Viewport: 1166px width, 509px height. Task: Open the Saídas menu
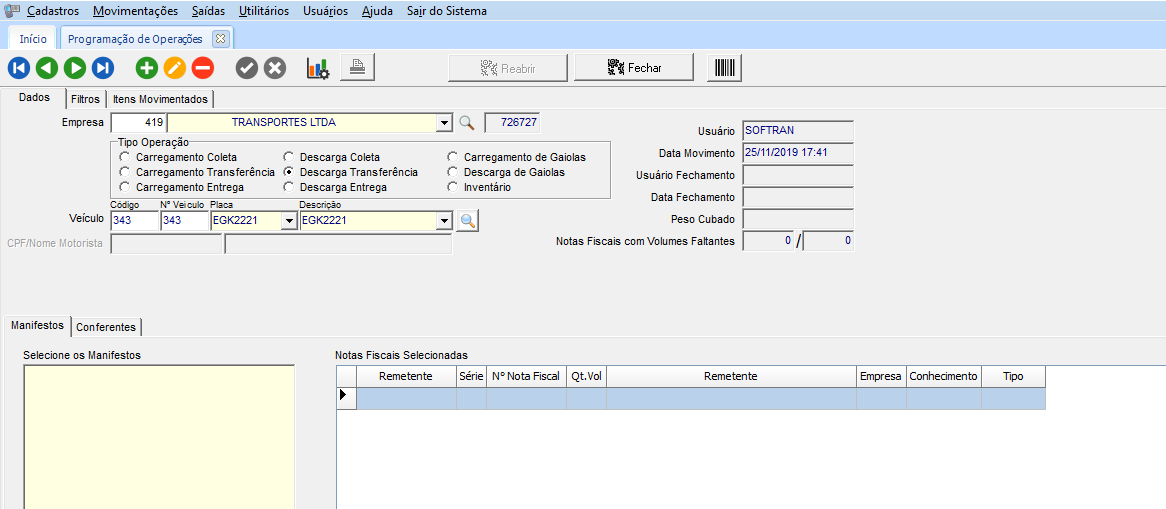[208, 11]
